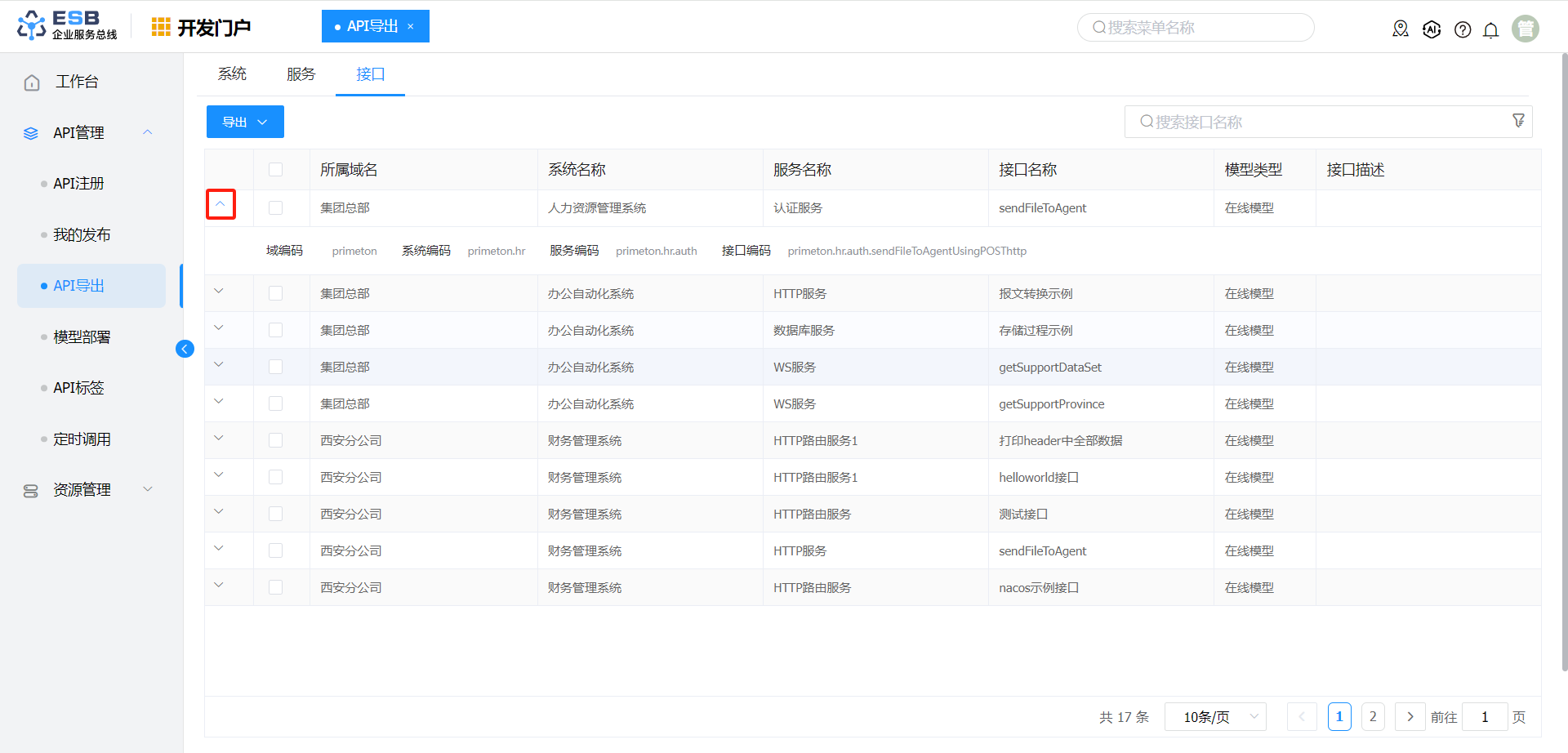
Task: Select checkbox for getSupportDataSet row
Action: (275, 368)
